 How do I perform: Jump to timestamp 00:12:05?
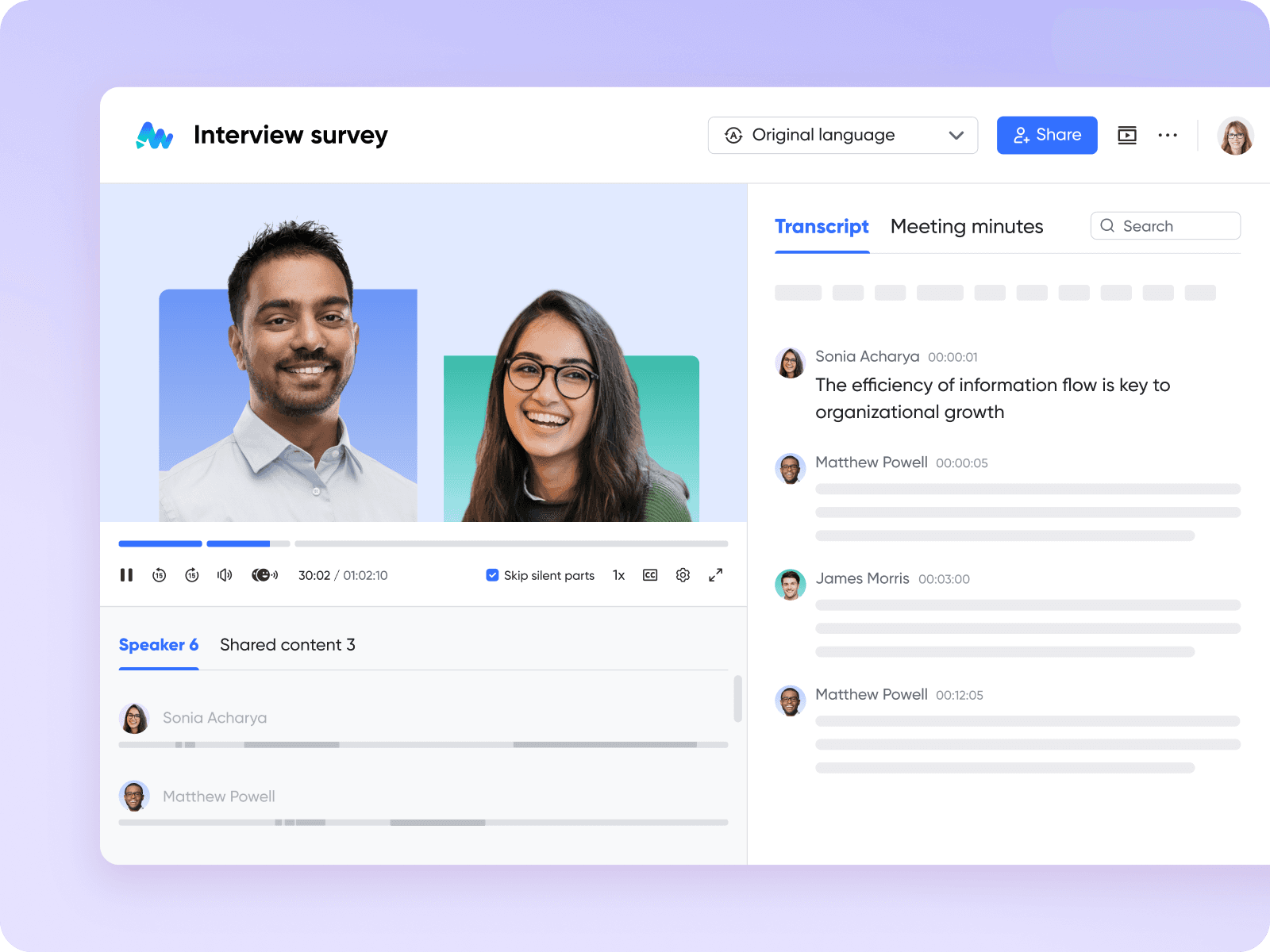[959, 696]
